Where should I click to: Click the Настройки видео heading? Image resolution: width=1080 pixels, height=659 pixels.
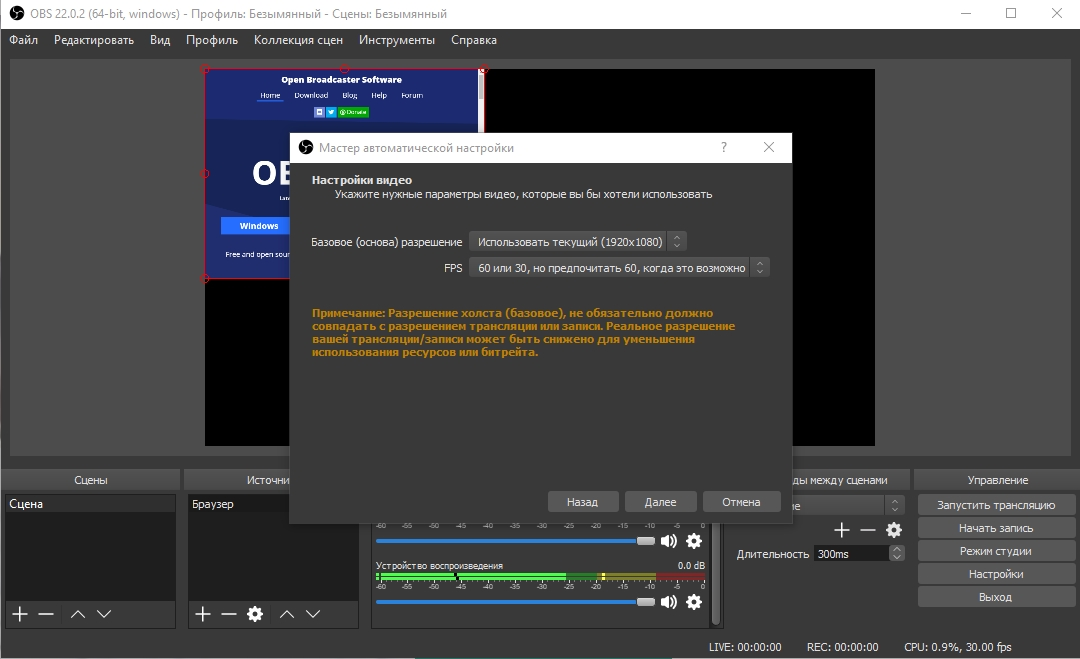pos(362,180)
